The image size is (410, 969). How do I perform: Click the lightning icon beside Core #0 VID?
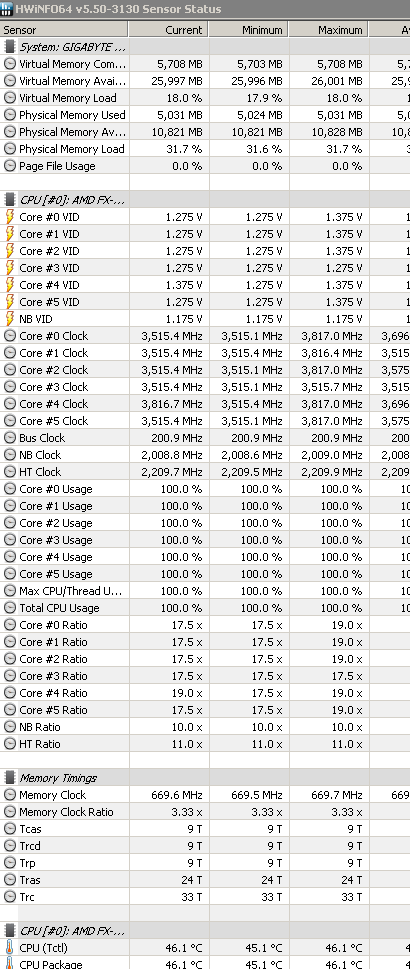[9, 217]
